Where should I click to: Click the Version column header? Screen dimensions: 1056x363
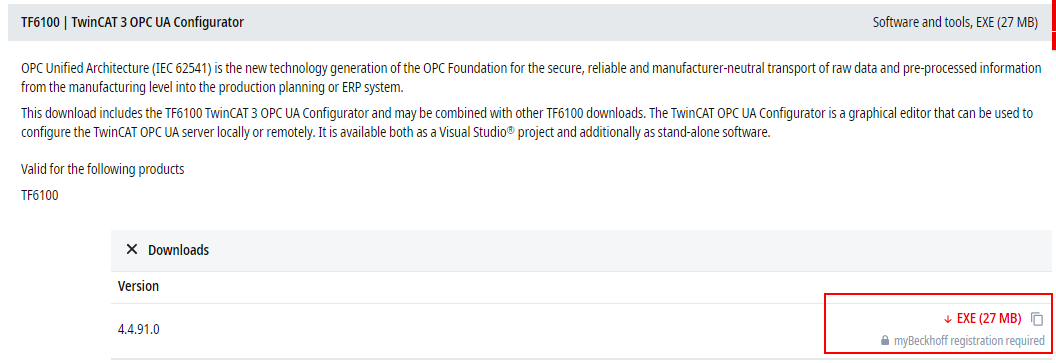click(x=138, y=286)
